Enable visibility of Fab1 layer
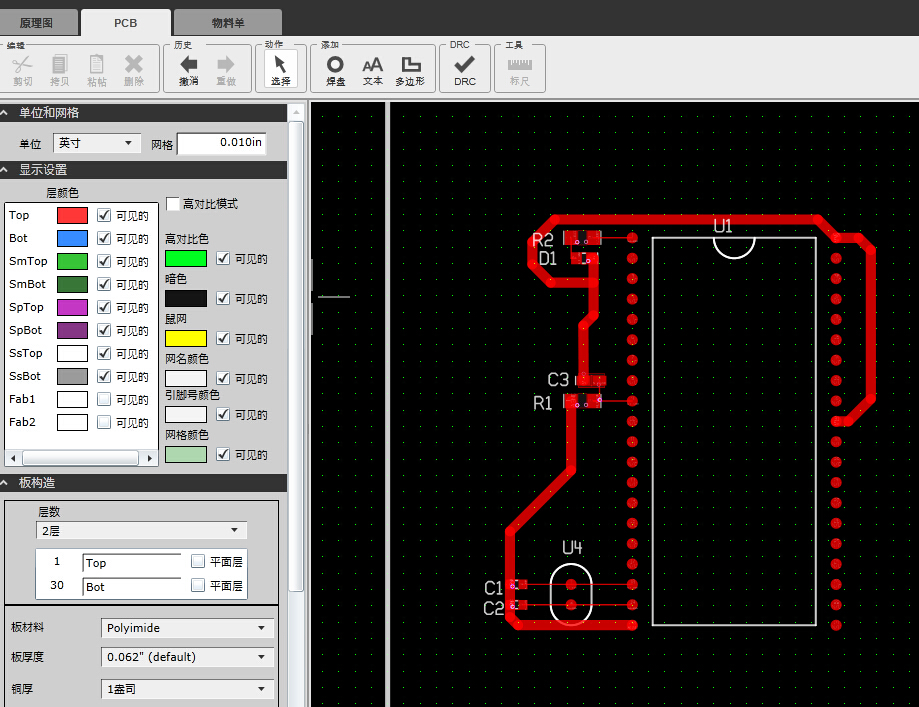919x707 pixels. (104, 399)
